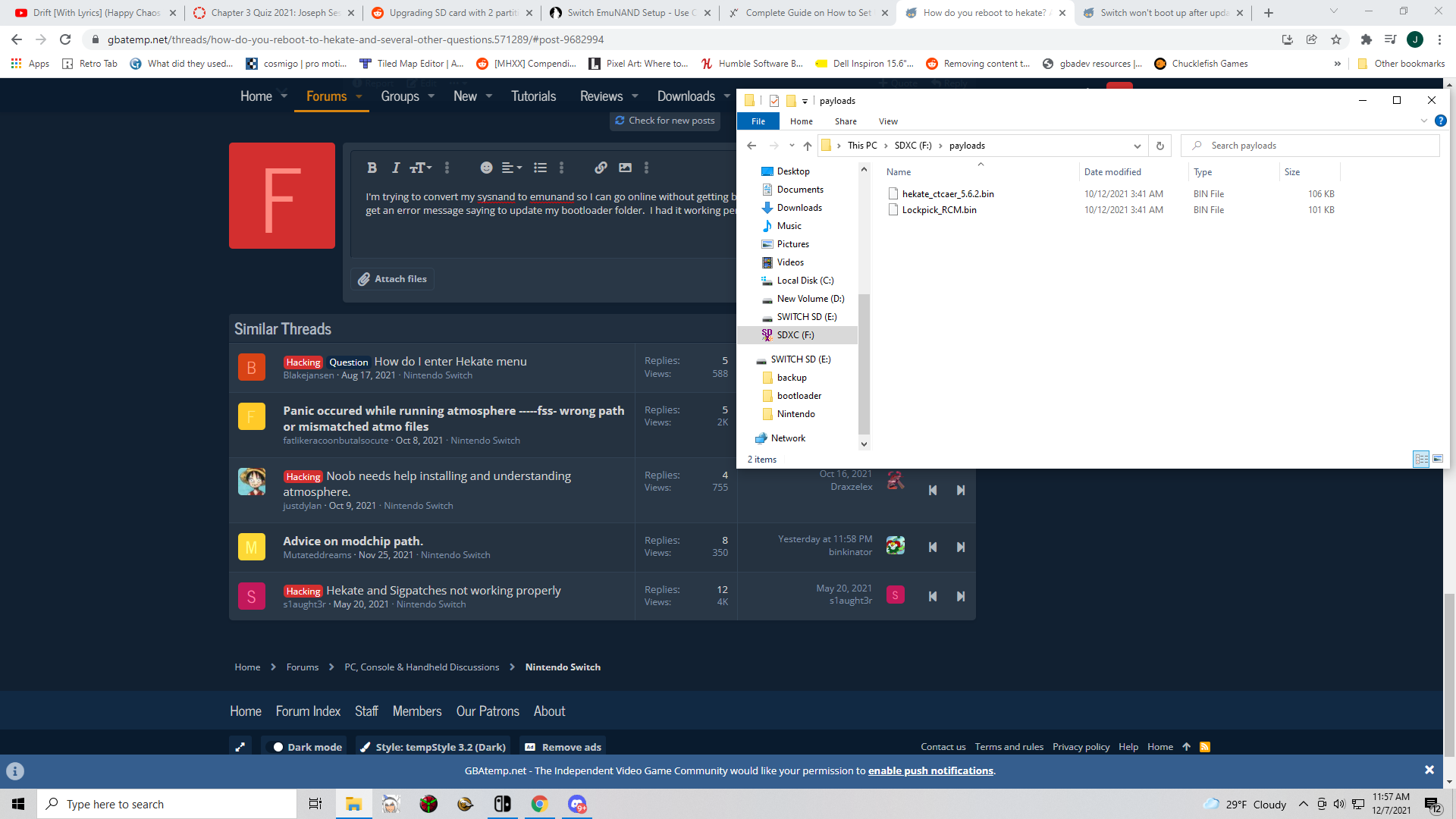Screen dimensions: 1456x819
Task: Select Network in Explorer navigation pane
Action: (x=788, y=438)
